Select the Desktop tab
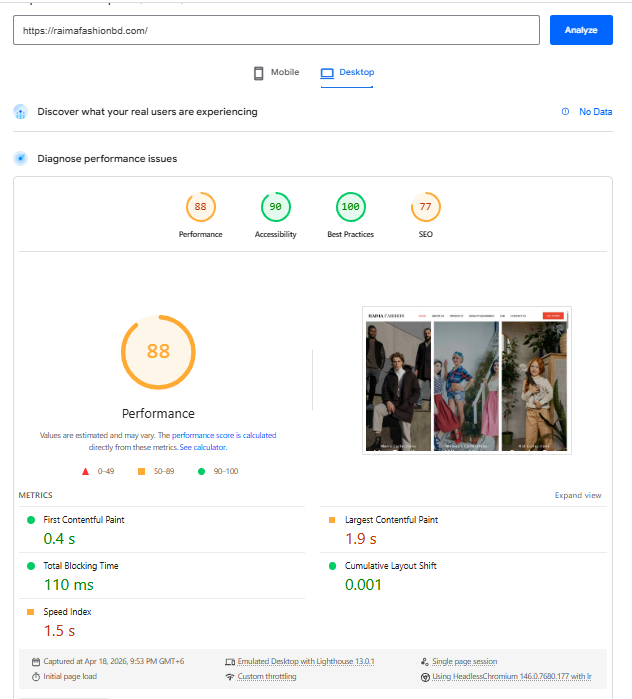632x699 pixels. point(347,73)
